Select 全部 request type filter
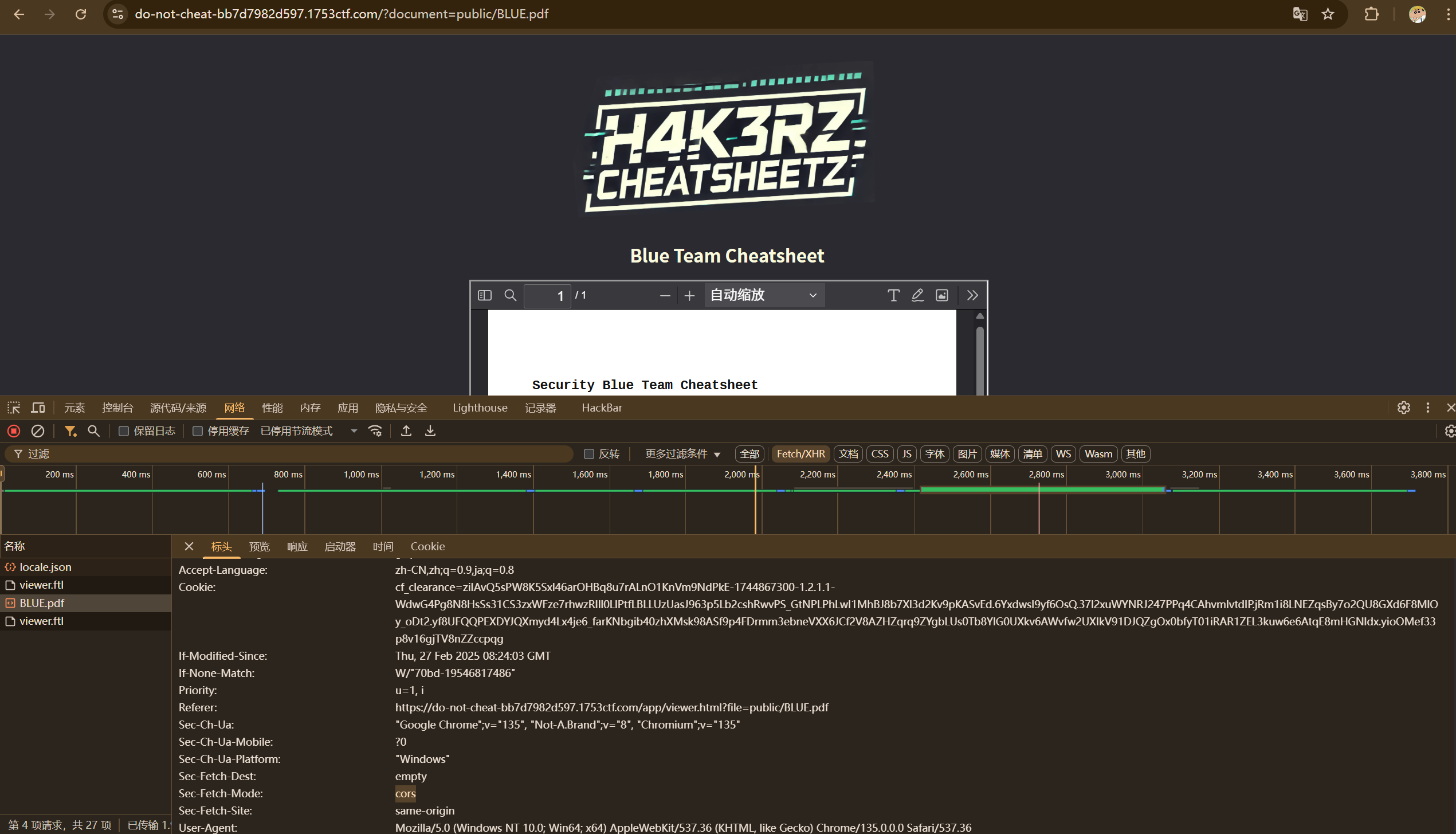This screenshot has height=834, width=1456. (749, 454)
